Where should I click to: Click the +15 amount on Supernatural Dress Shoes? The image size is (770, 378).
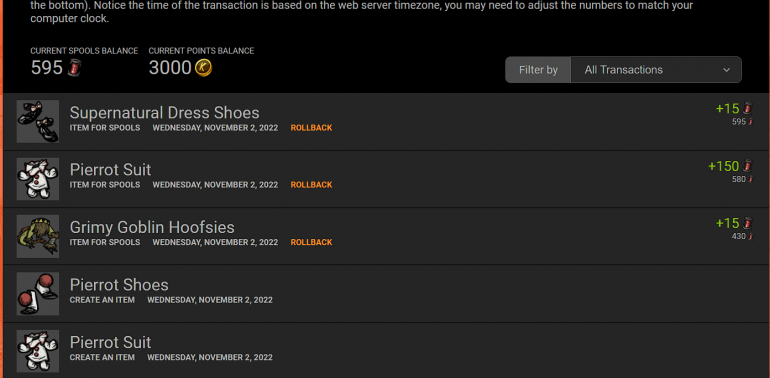[x=728, y=109]
